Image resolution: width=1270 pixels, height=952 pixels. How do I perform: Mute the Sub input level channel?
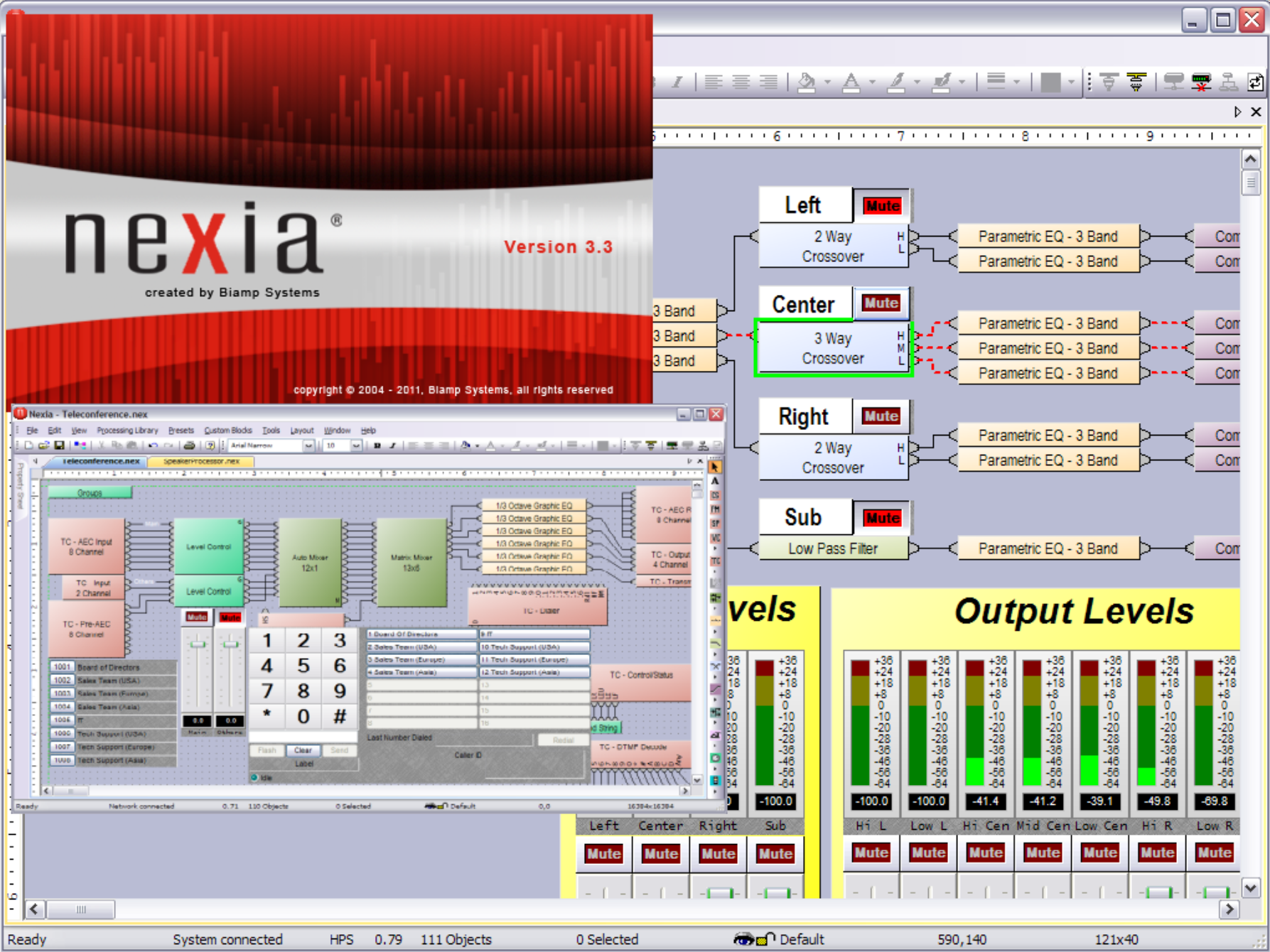[x=775, y=853]
